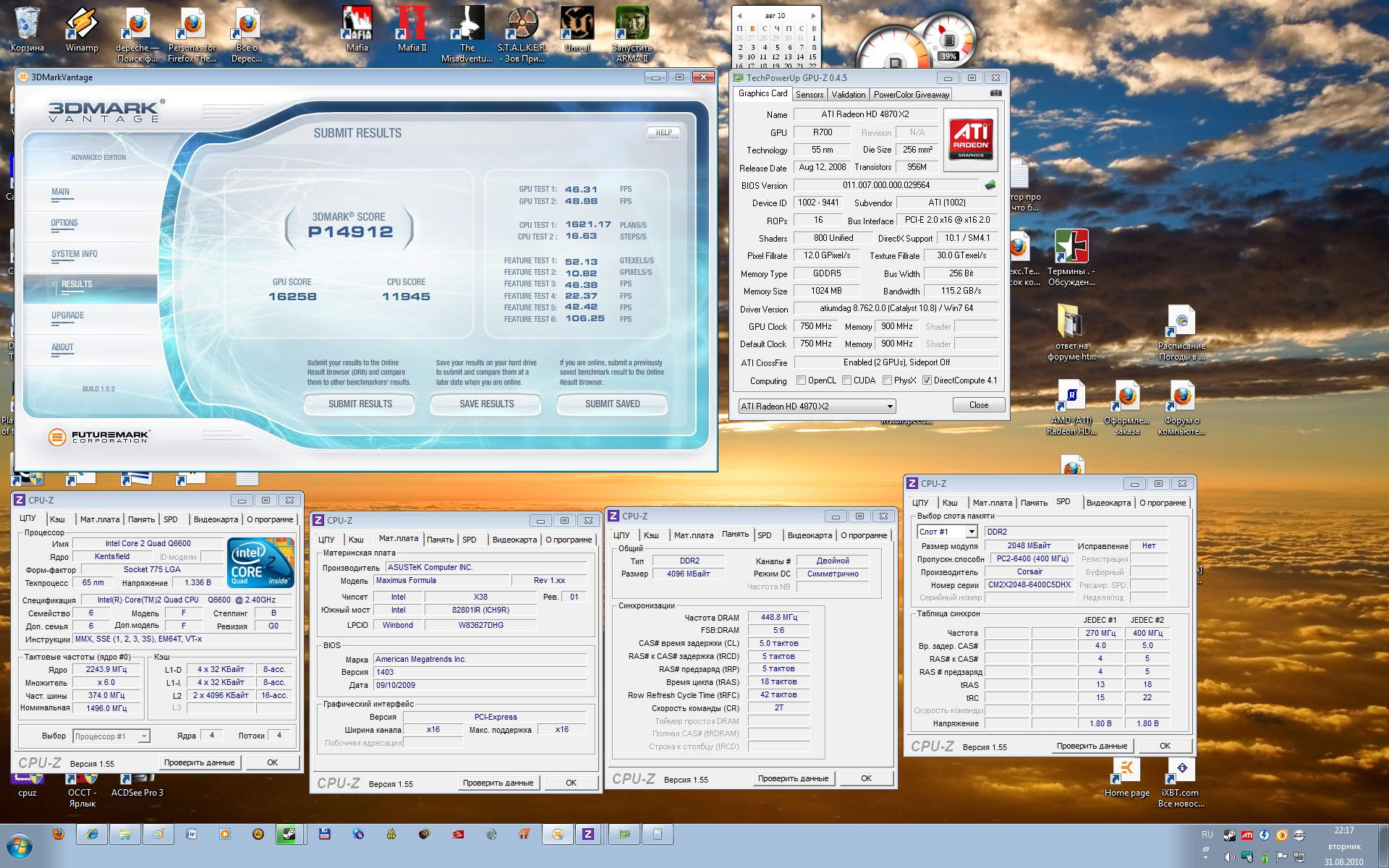Screen dimensions: 1389x868
Task: Click the GPU-Z screenshot camera icon
Action: (996, 93)
